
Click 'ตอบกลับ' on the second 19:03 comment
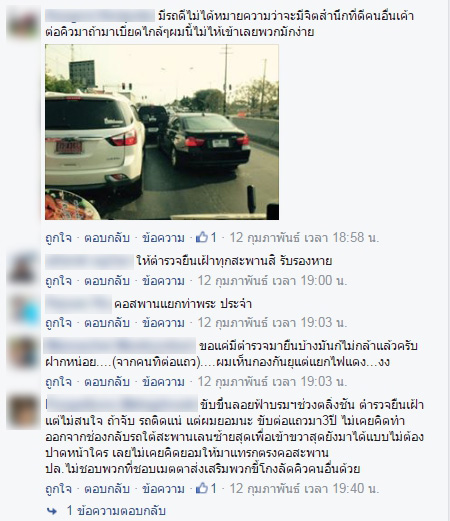[107, 382]
